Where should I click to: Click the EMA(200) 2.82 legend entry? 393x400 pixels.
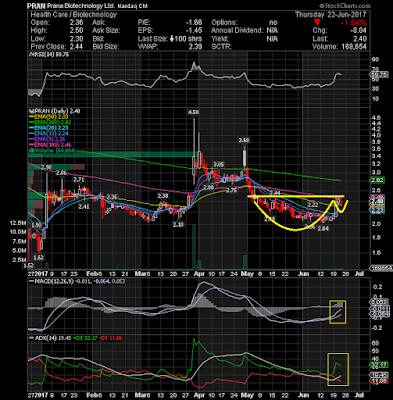(x=50, y=122)
